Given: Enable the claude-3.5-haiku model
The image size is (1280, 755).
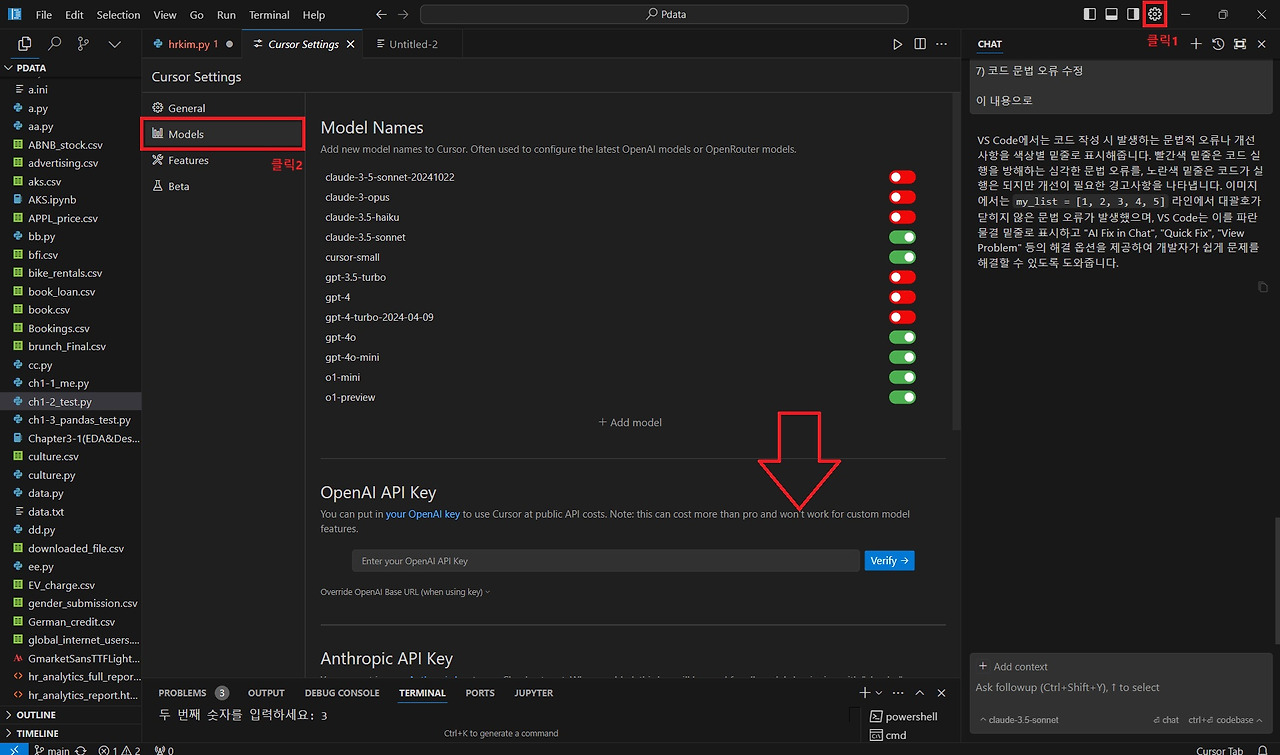Looking at the screenshot, I should click(902, 217).
